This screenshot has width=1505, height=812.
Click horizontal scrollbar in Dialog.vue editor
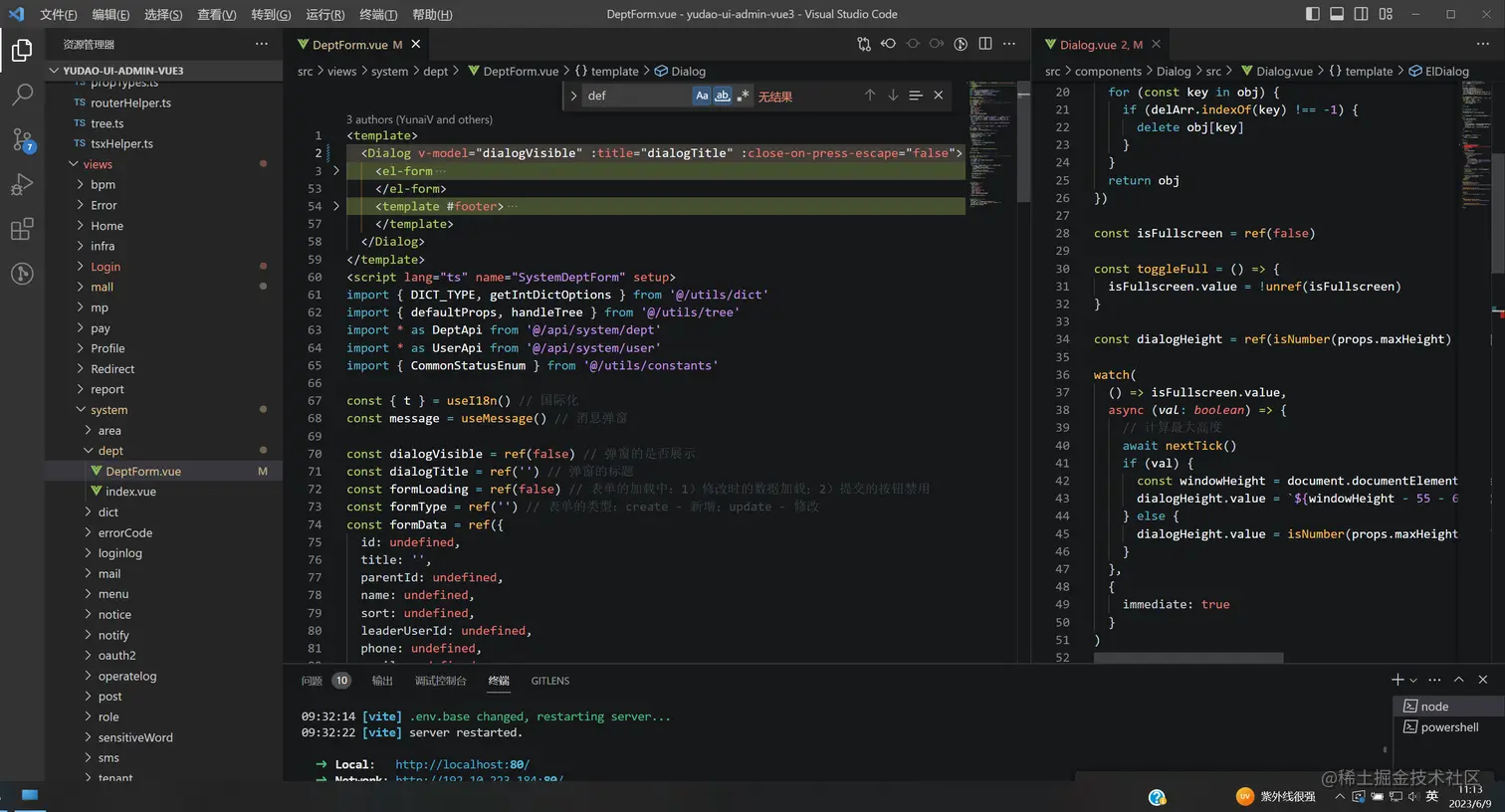pyautogui.click(x=1187, y=658)
